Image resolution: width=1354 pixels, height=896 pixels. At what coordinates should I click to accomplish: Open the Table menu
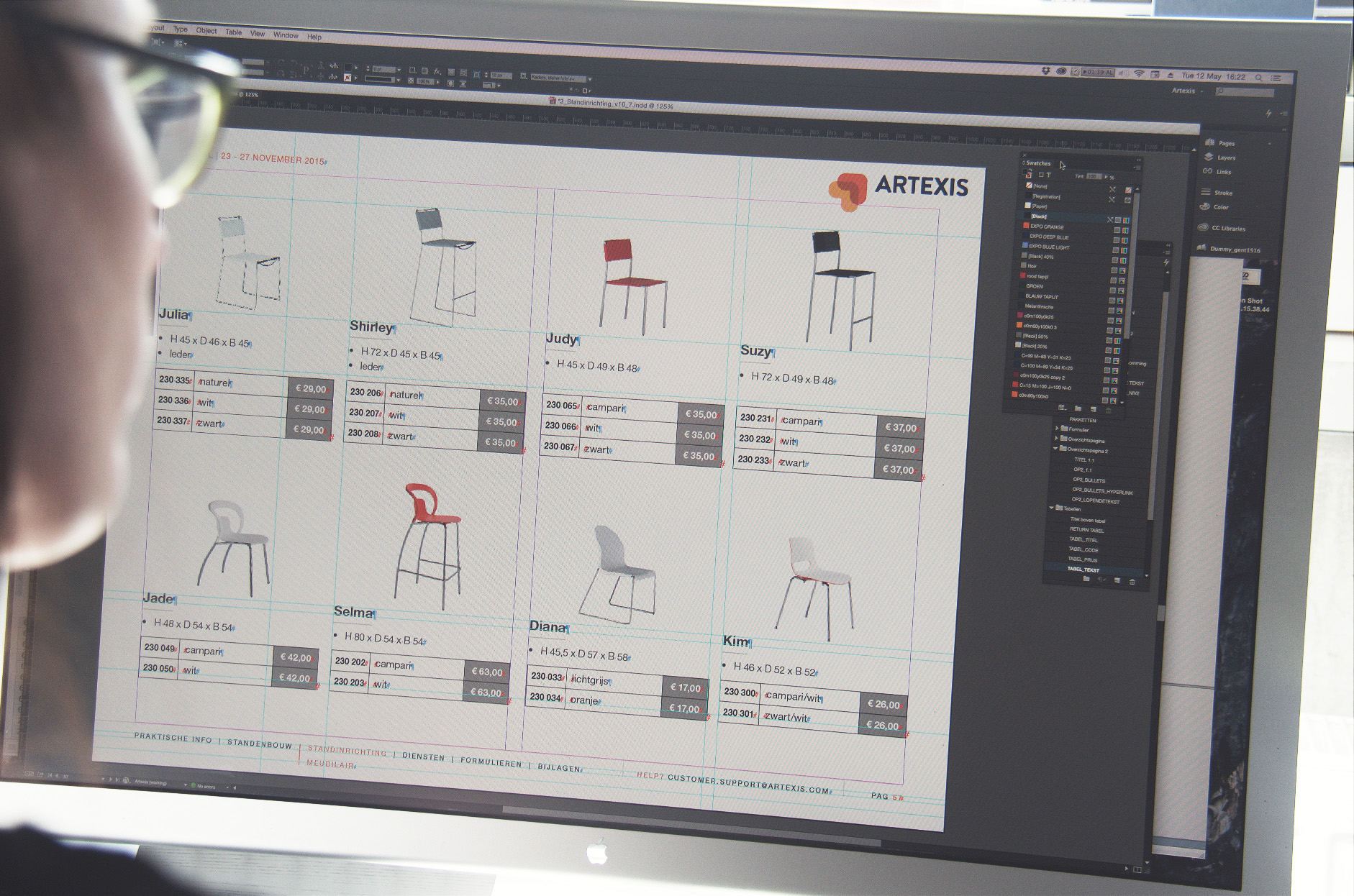coord(234,32)
